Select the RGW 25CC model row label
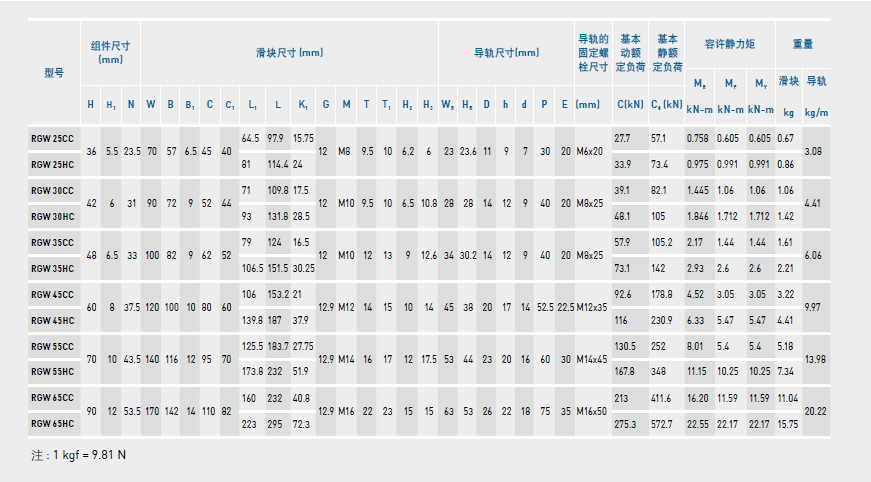The width and height of the screenshot is (871, 482). [x=53, y=137]
